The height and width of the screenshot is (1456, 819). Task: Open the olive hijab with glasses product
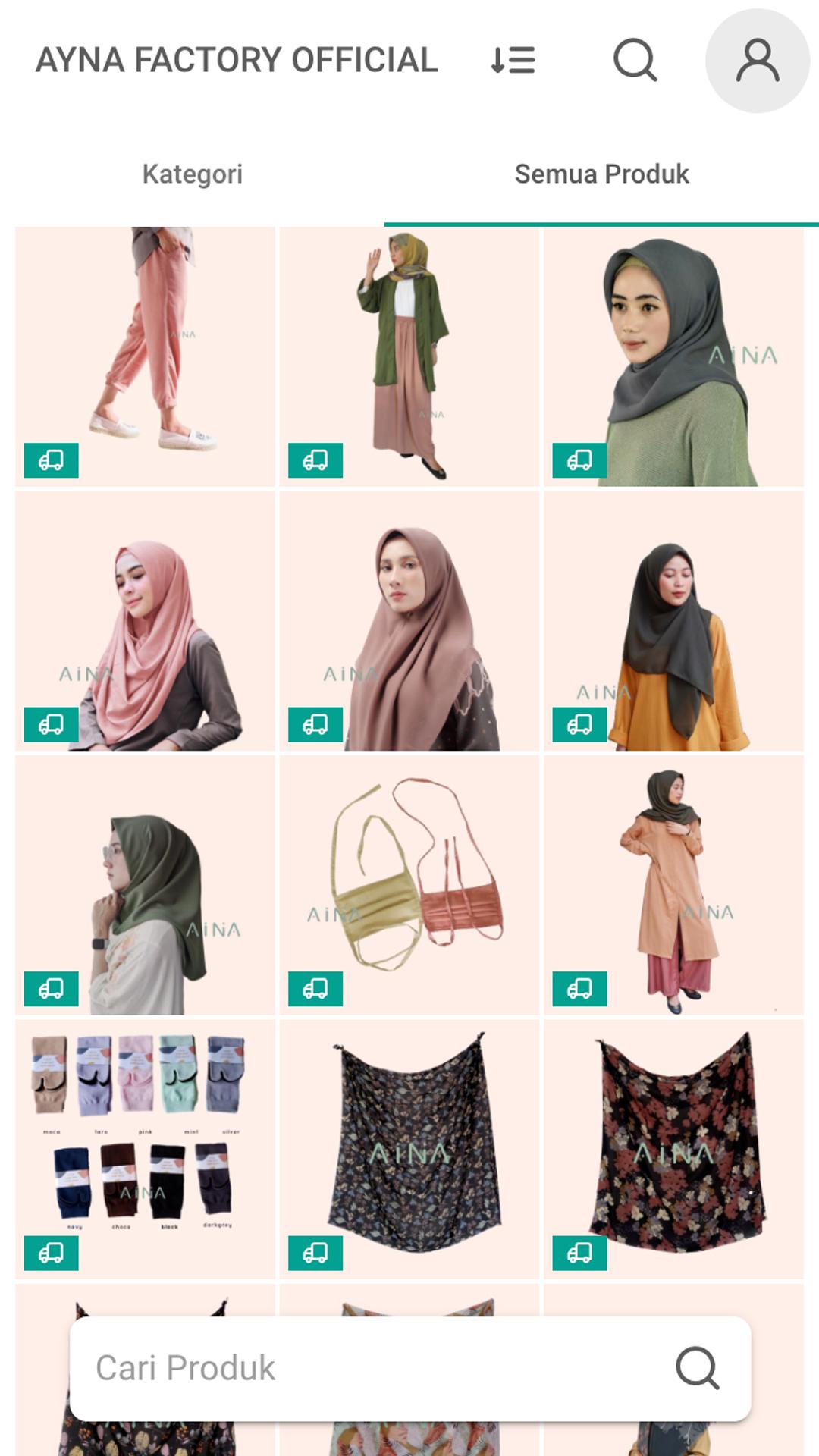click(145, 885)
